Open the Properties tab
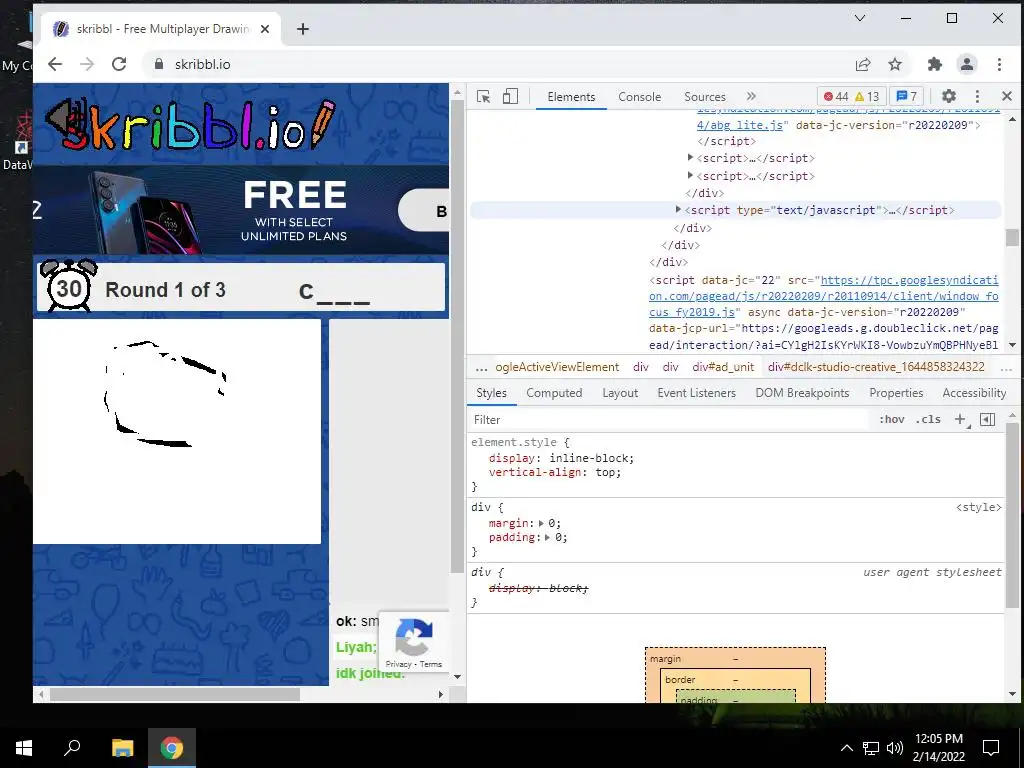The height and width of the screenshot is (768, 1024). [896, 392]
